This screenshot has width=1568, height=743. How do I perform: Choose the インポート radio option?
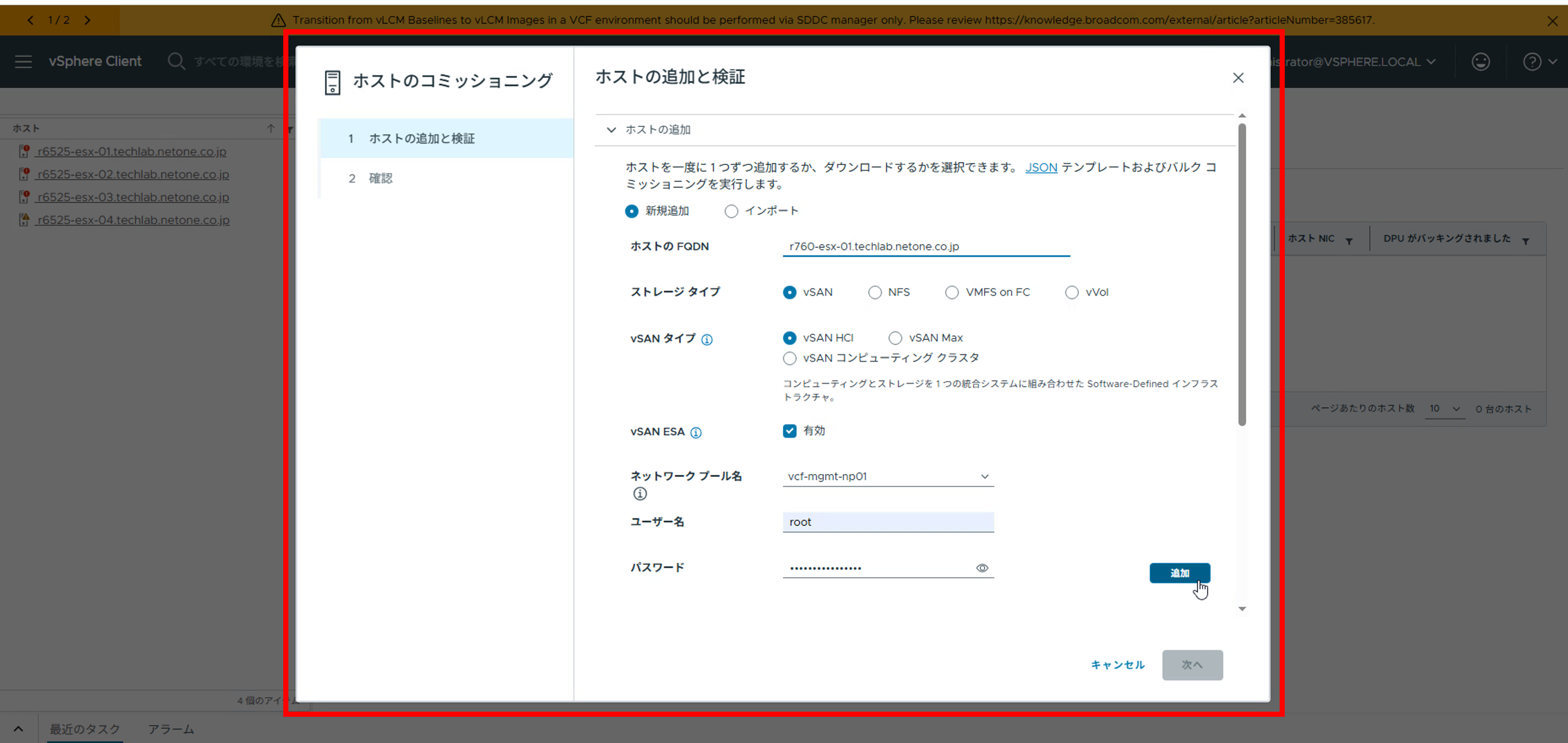[x=731, y=211]
